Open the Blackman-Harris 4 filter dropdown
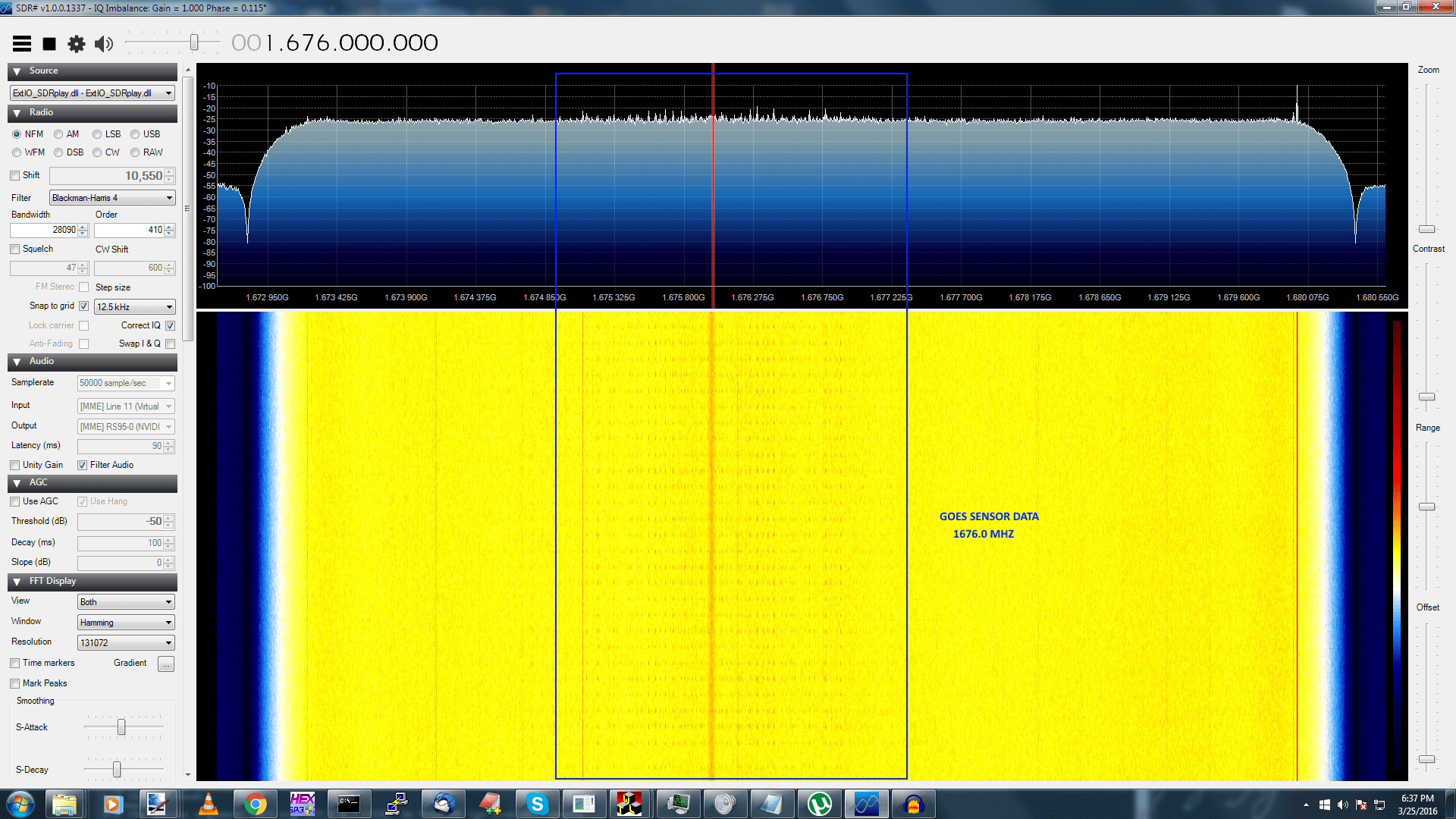This screenshot has width=1456, height=819. tap(112, 198)
